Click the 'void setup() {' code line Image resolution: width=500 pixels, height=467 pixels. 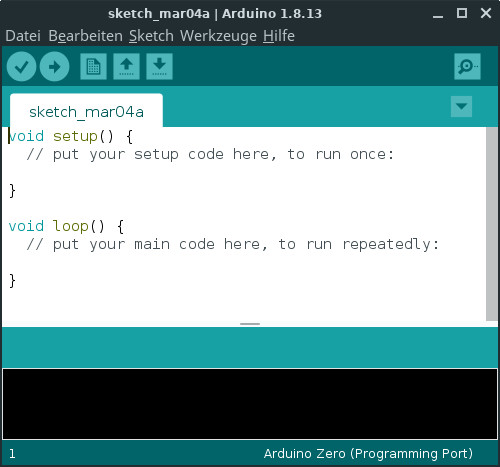[x=71, y=136]
